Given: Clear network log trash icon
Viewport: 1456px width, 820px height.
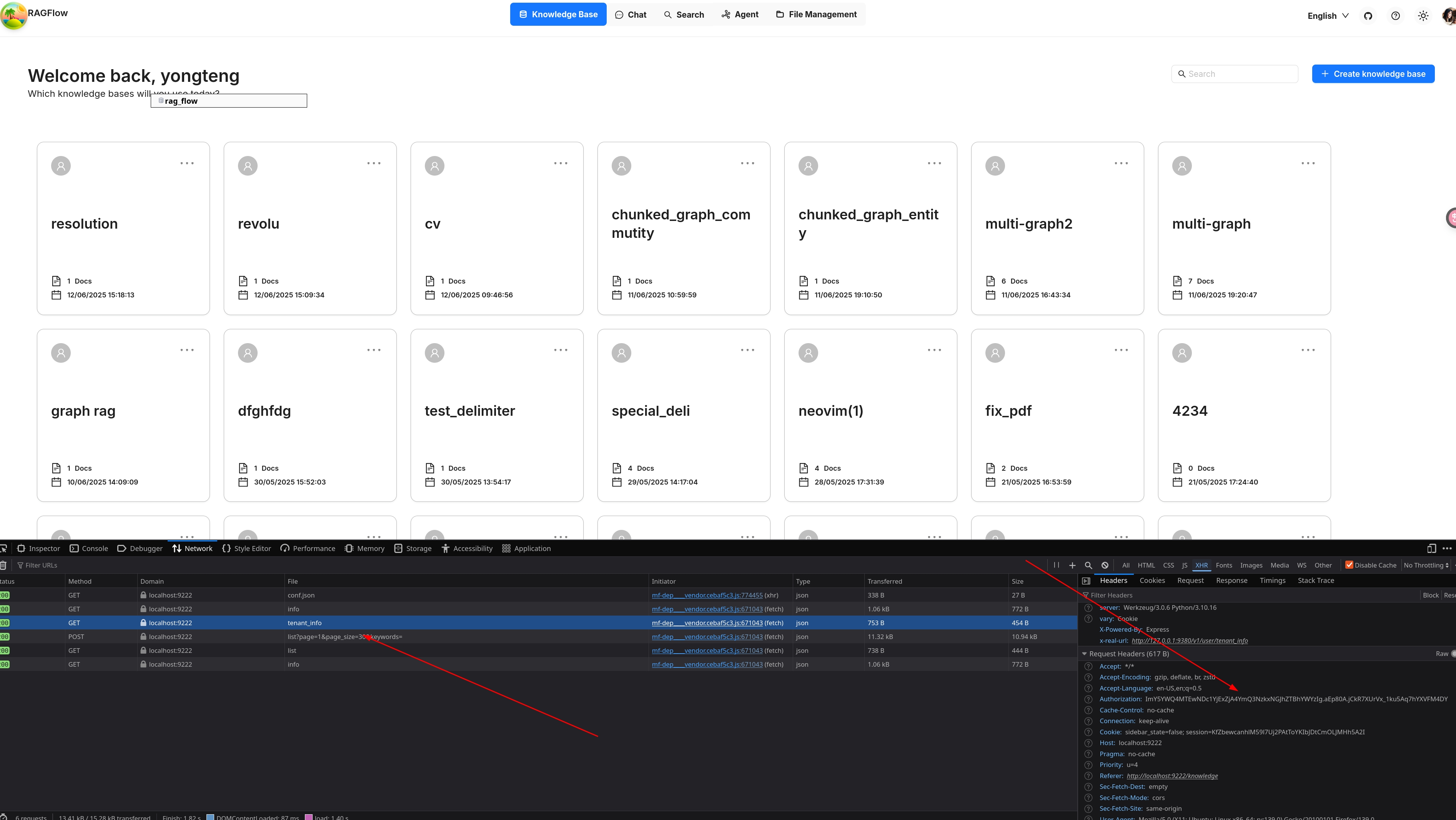Looking at the screenshot, I should click(3, 565).
